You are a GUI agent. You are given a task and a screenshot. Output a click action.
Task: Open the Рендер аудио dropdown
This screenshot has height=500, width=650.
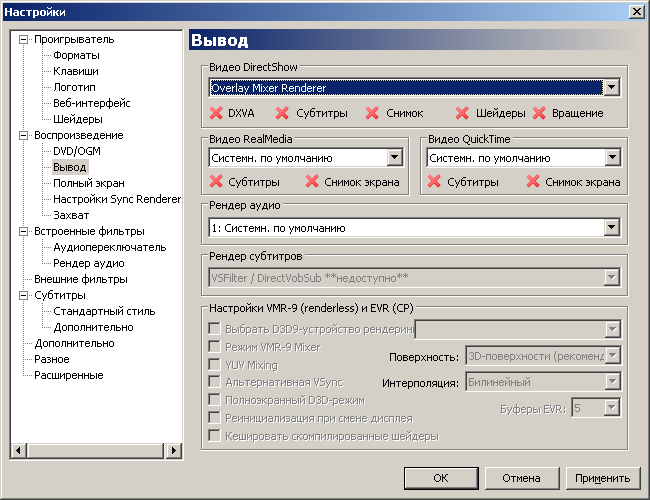point(611,228)
